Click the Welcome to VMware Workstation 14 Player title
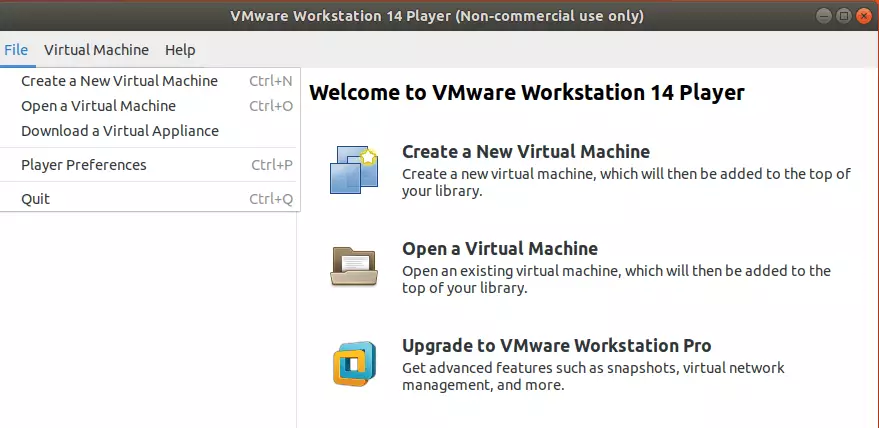This screenshot has height=428, width=879. pyautogui.click(x=526, y=93)
